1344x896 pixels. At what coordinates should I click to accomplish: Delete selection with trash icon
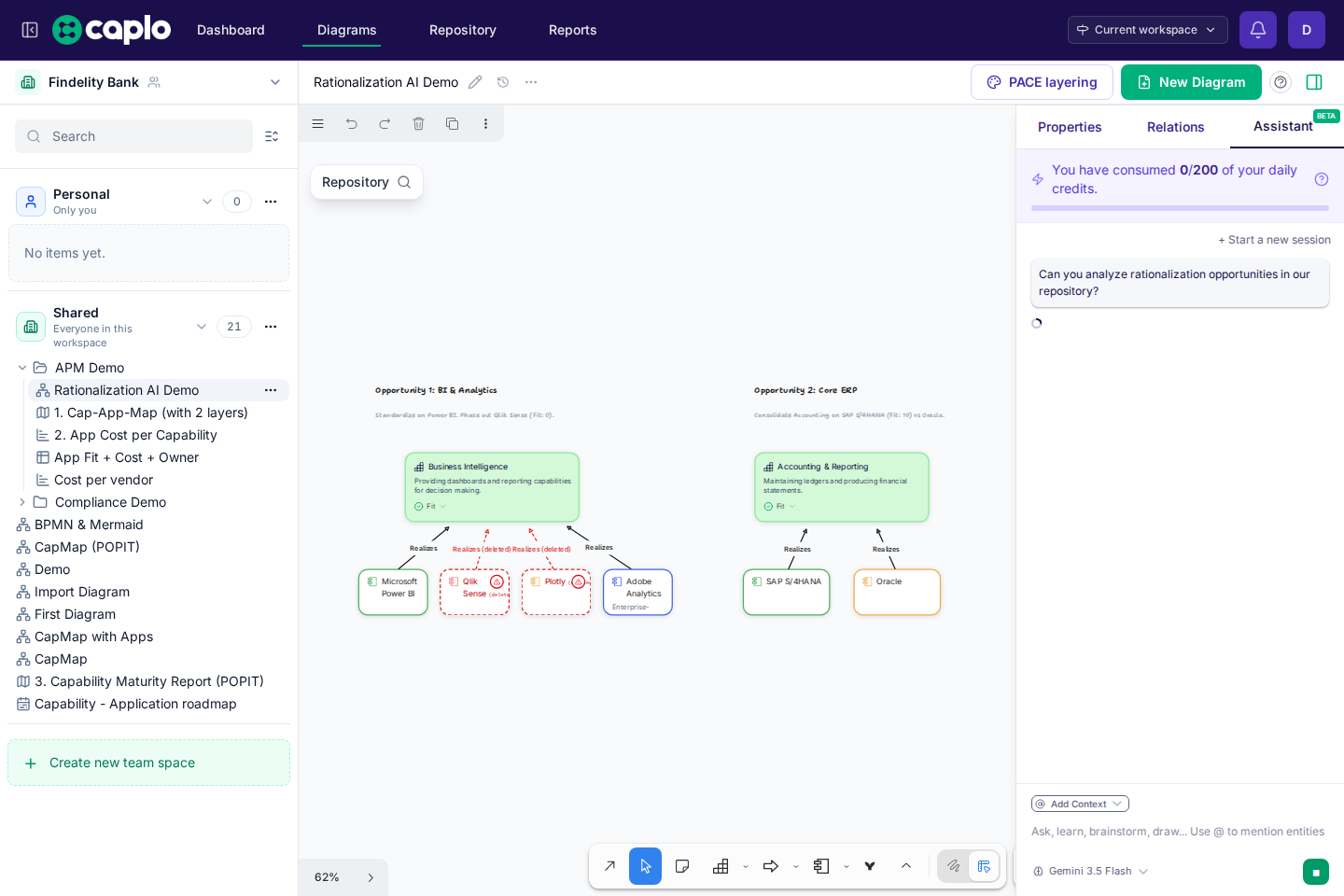(418, 123)
